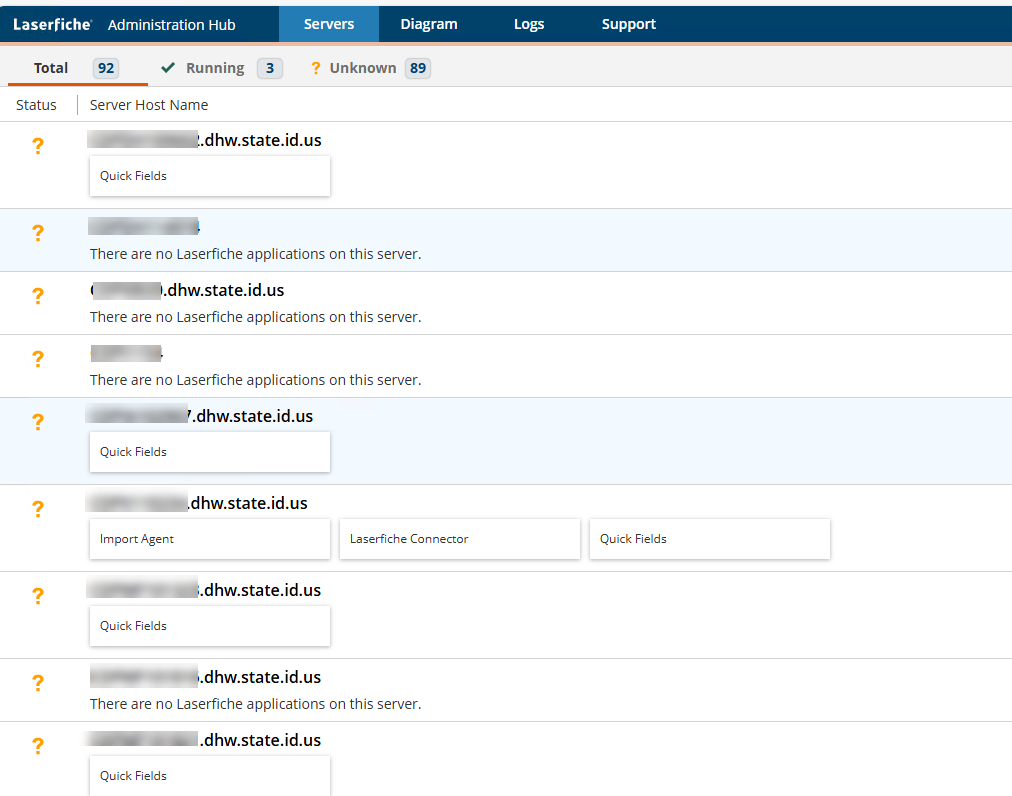This screenshot has height=796, width=1012.
Task: Select the second row's no-applications message
Action: [x=256, y=254]
